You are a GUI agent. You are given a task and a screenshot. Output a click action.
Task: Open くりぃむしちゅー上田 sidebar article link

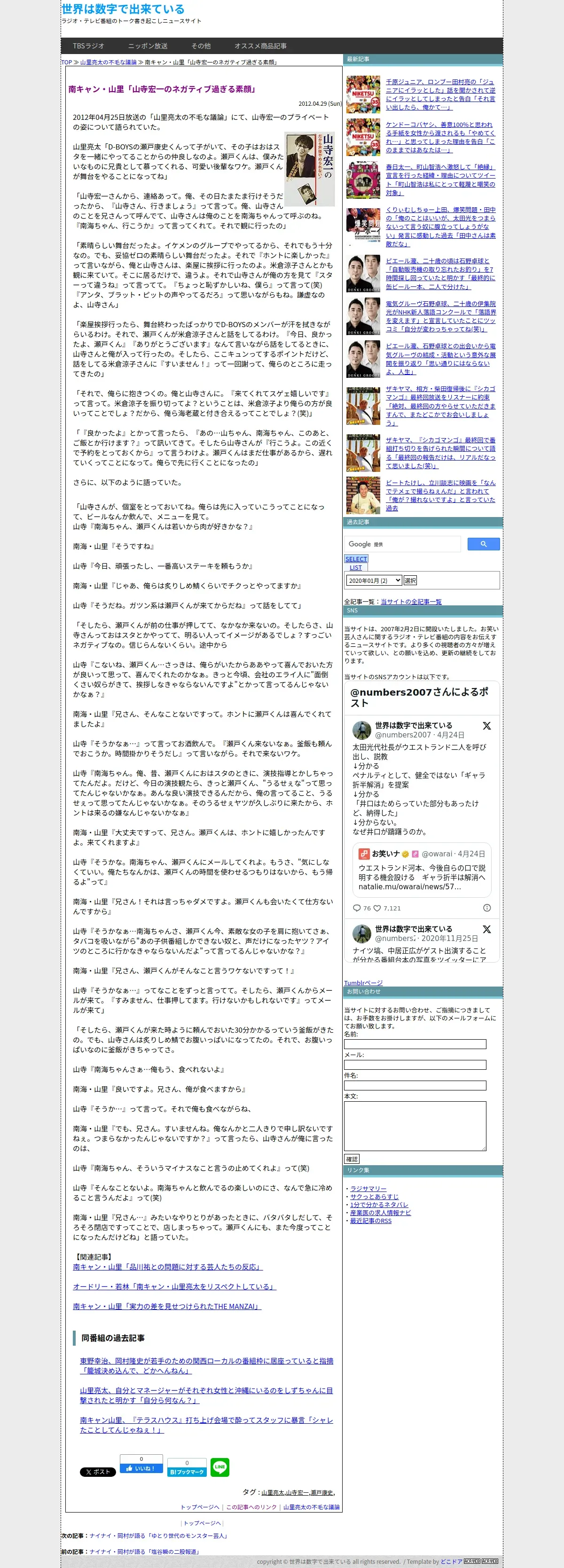tap(440, 227)
